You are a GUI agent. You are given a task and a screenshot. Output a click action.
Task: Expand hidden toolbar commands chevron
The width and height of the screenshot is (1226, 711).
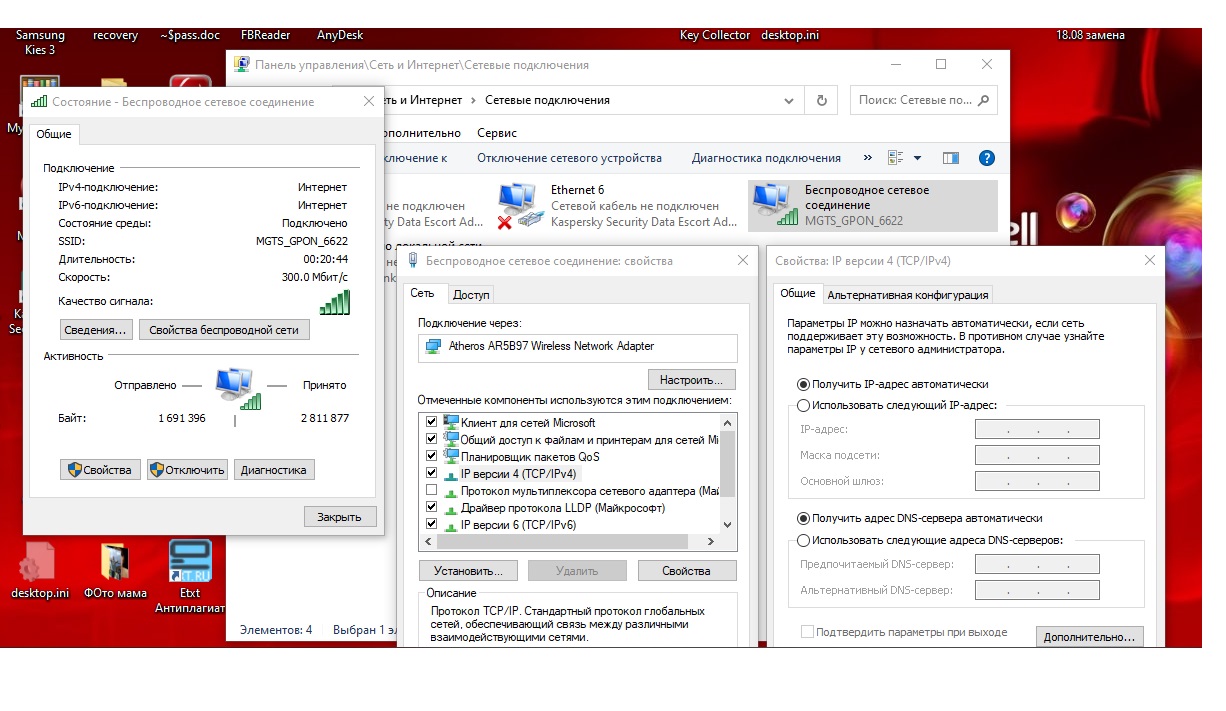pyautogui.click(x=867, y=158)
